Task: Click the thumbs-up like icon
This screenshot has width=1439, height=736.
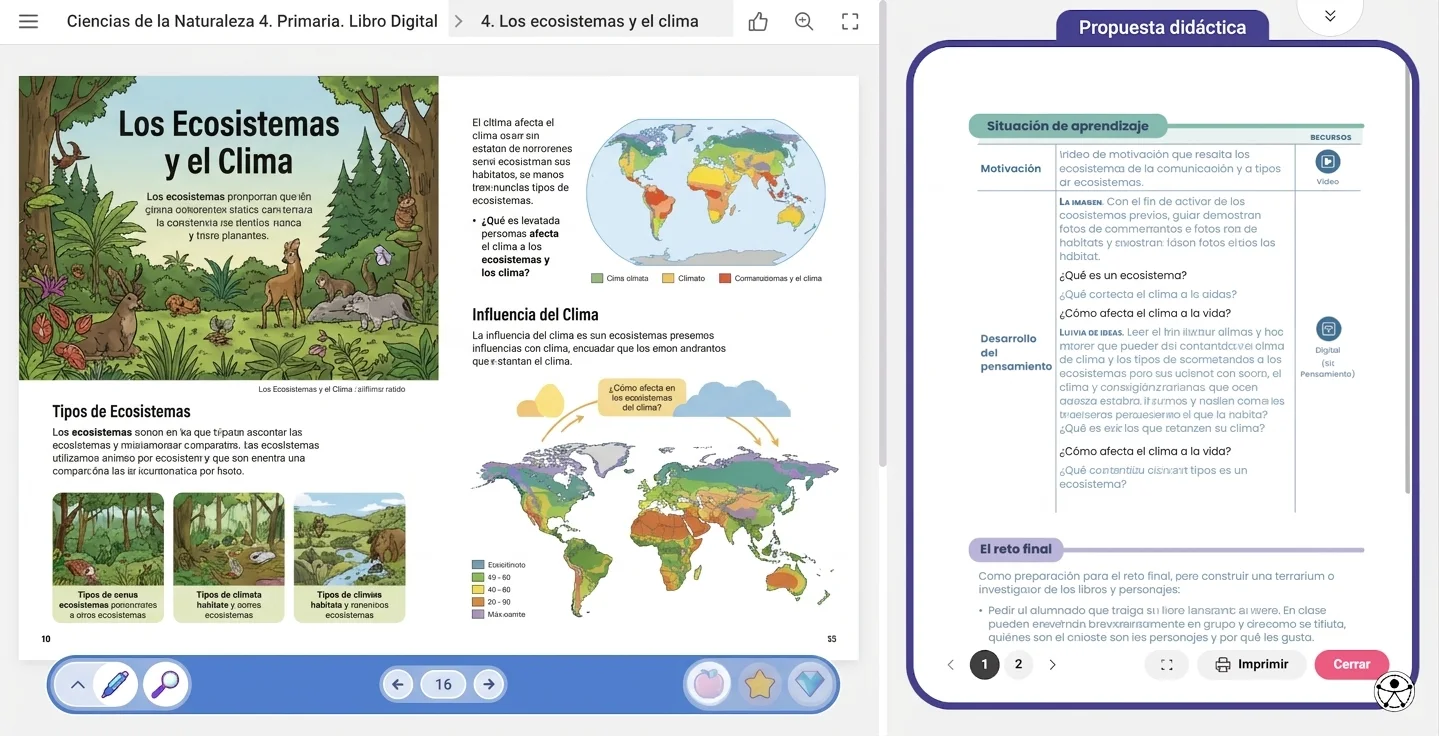Action: coord(758,21)
